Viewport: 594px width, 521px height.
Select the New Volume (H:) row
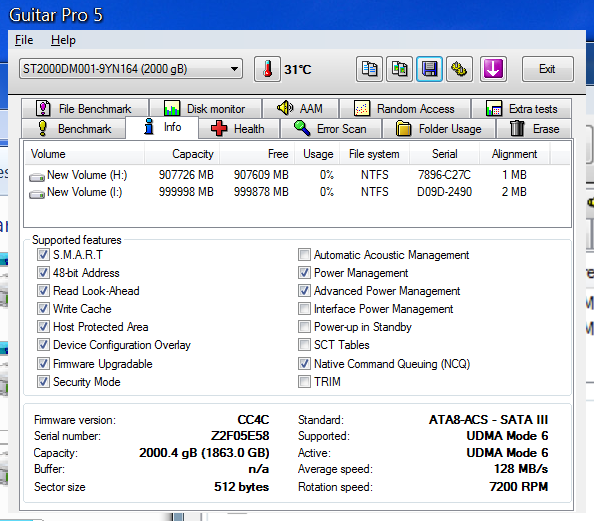(x=298, y=175)
